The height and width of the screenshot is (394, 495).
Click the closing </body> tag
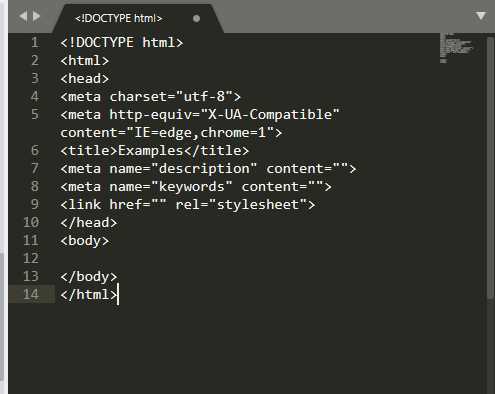click(x=89, y=277)
